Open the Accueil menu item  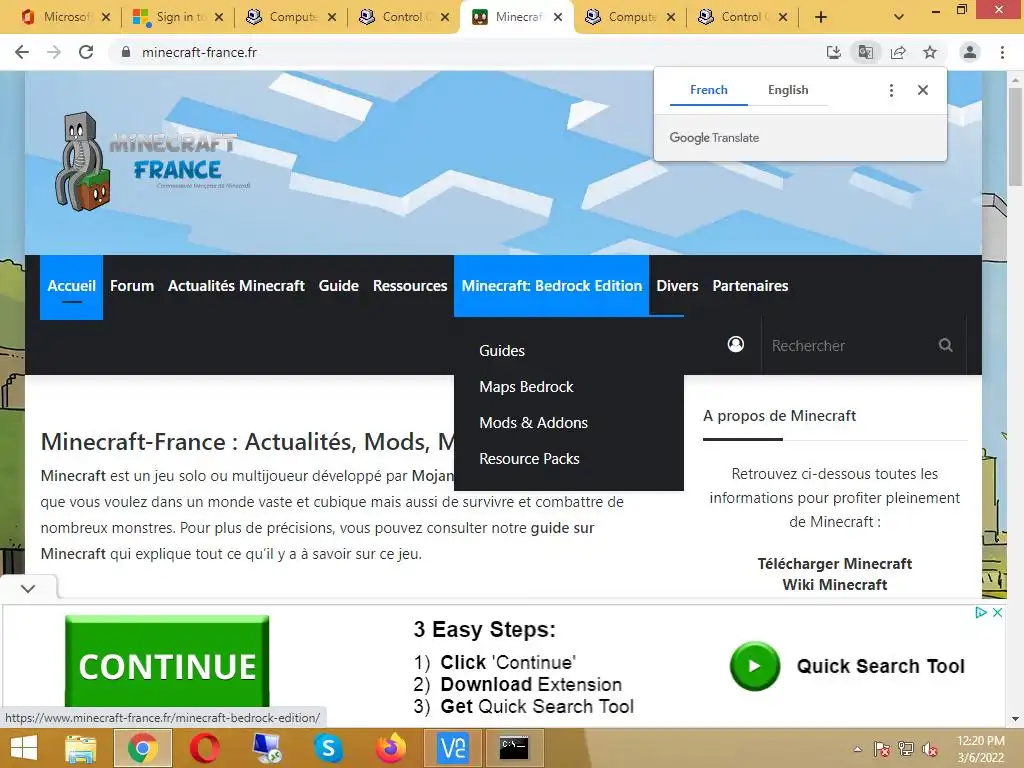[72, 286]
